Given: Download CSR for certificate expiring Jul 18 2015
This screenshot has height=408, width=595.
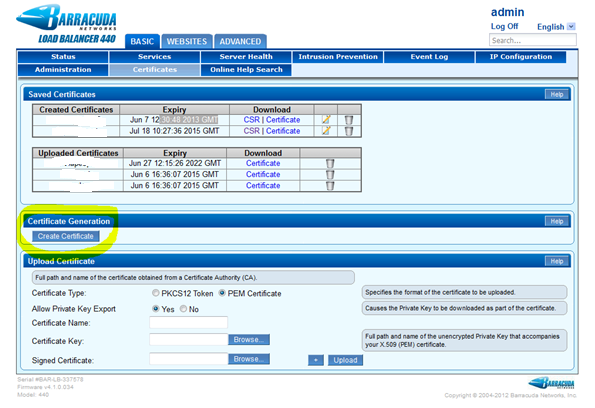Looking at the screenshot, I should [252, 131].
